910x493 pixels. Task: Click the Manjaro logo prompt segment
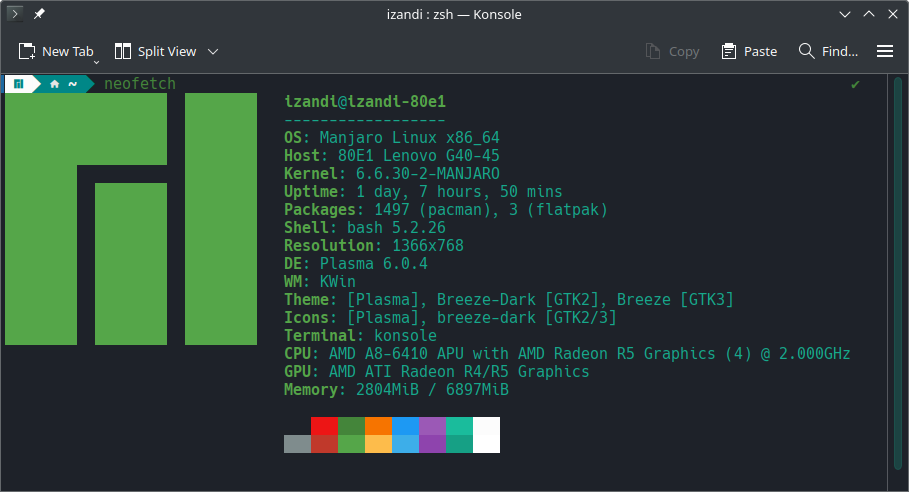19,84
